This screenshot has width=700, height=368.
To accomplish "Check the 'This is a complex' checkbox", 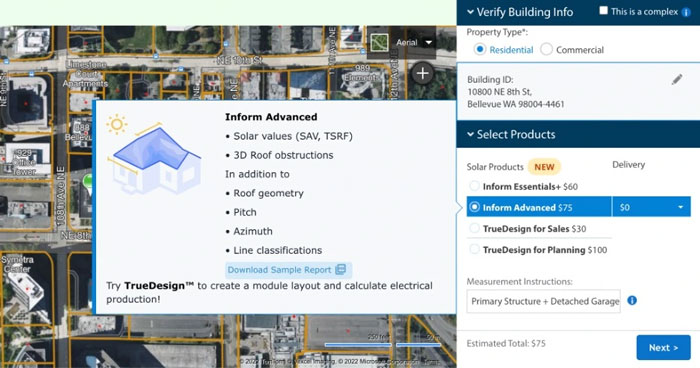I will click(x=604, y=10).
